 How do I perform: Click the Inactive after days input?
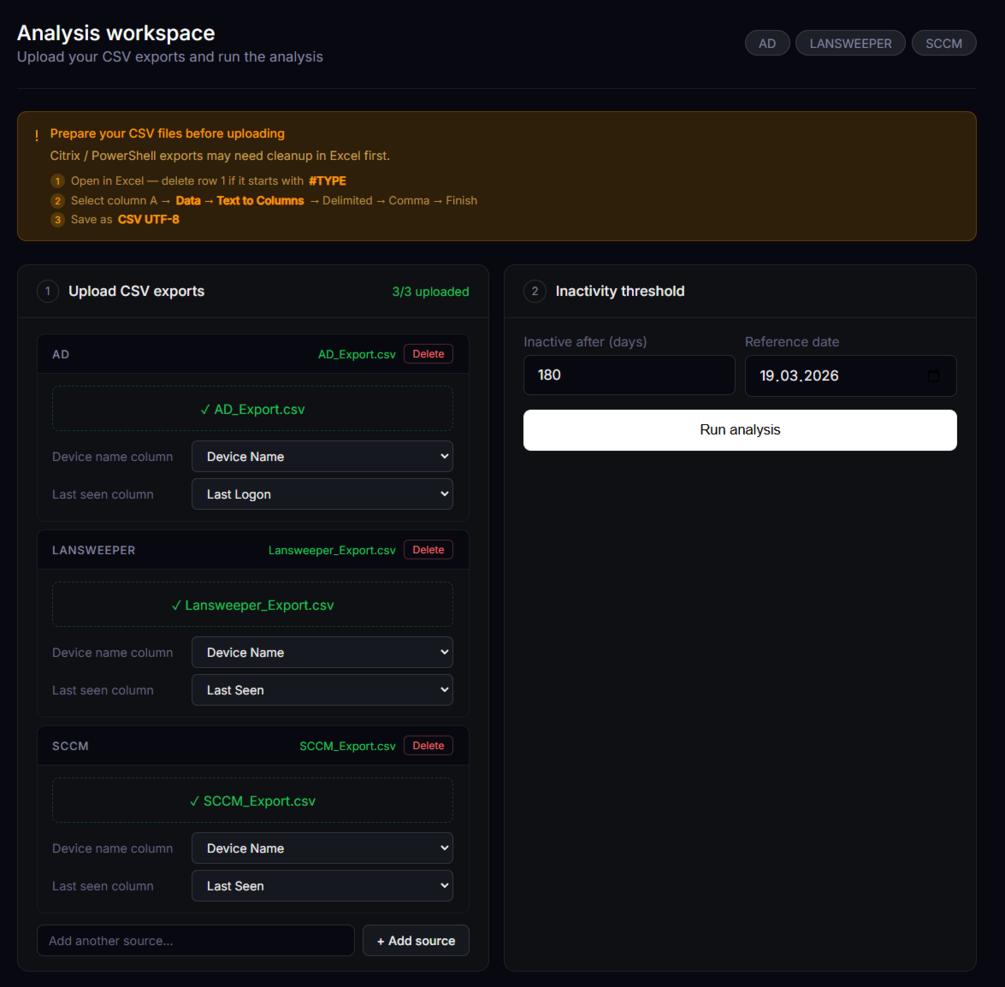point(629,376)
